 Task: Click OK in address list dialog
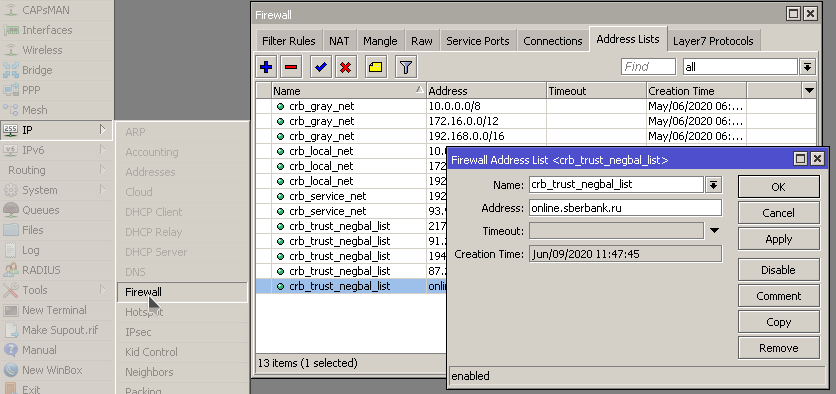pyautogui.click(x=778, y=187)
